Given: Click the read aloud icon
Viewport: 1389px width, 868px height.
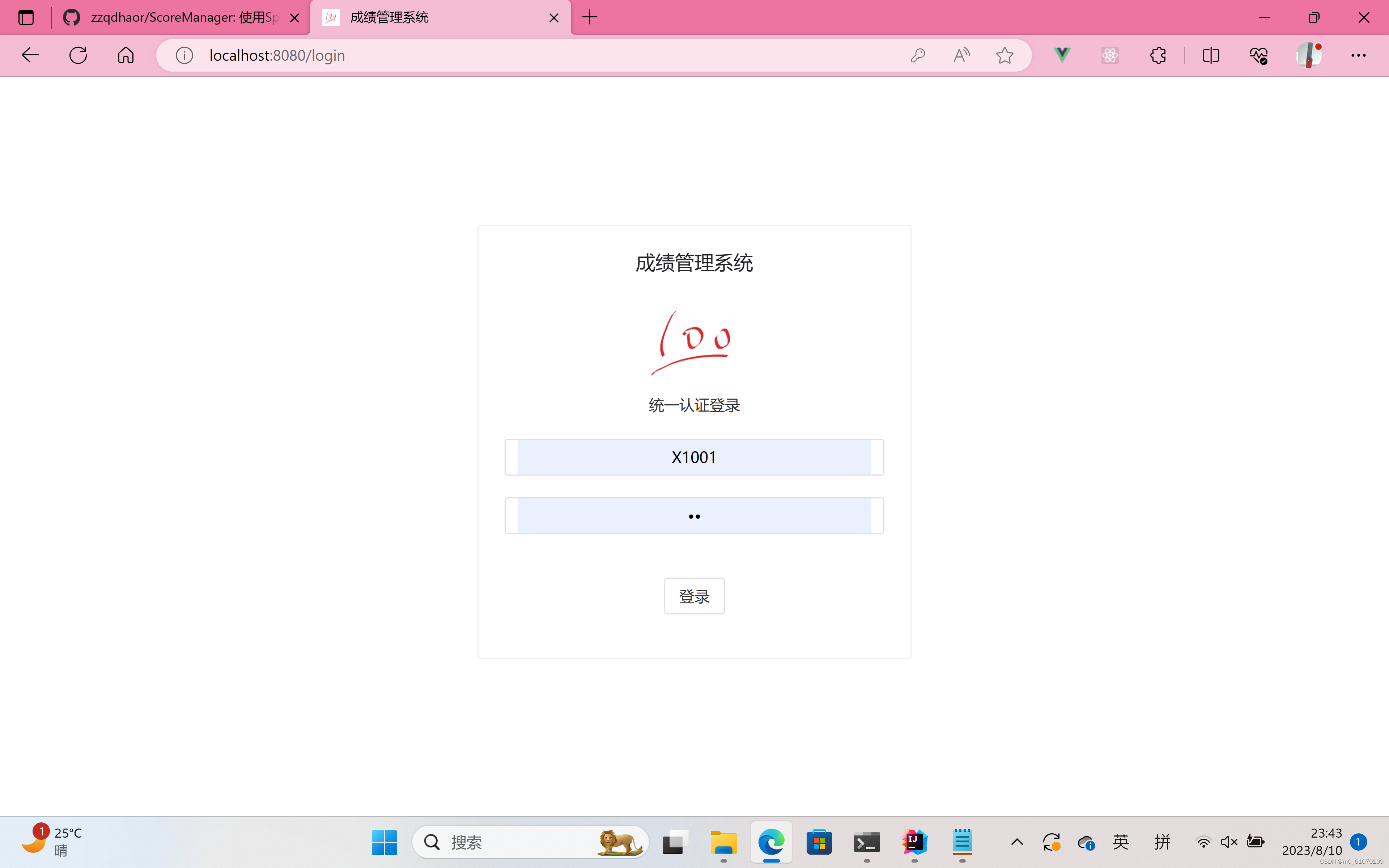Looking at the screenshot, I should [961, 55].
